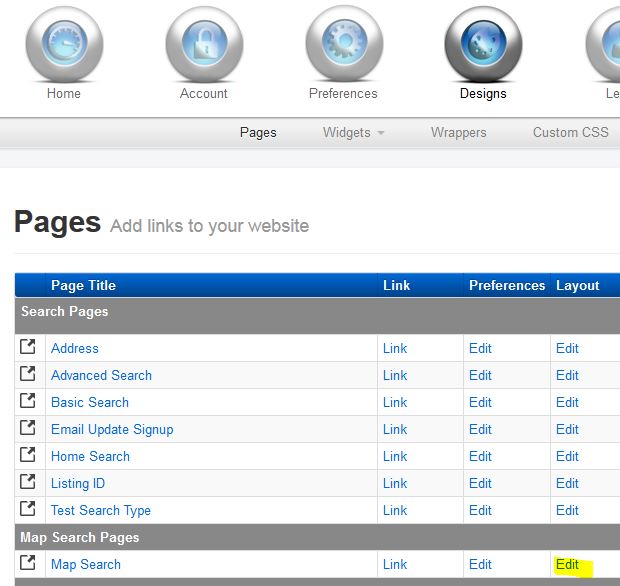Viewport: 620px width, 586px height.
Task: Click the Map Search Pages section heading
Action: (x=79, y=537)
